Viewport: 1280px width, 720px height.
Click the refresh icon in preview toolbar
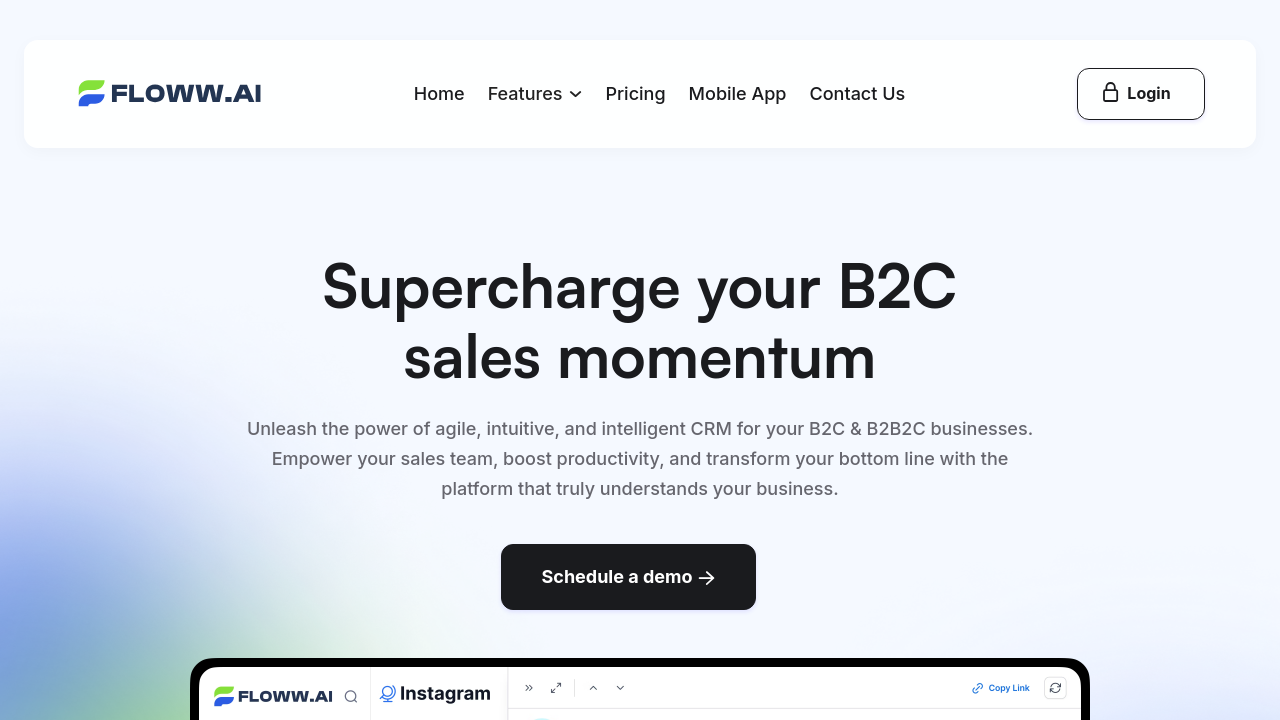[x=1055, y=688]
